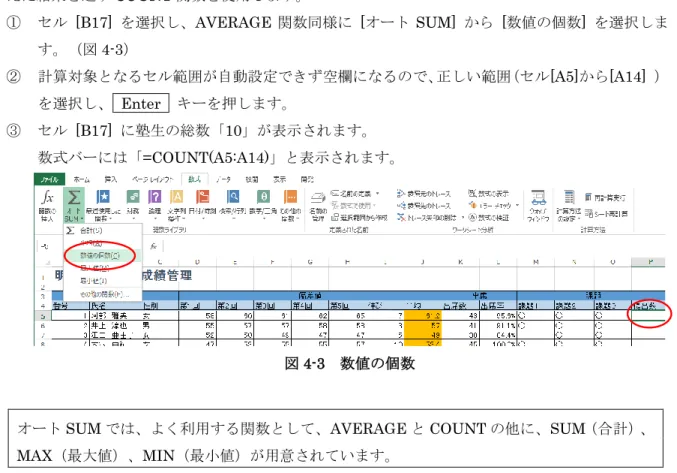Click the 氏名 header cell
This screenshot has height=473, width=677.
(x=116, y=306)
